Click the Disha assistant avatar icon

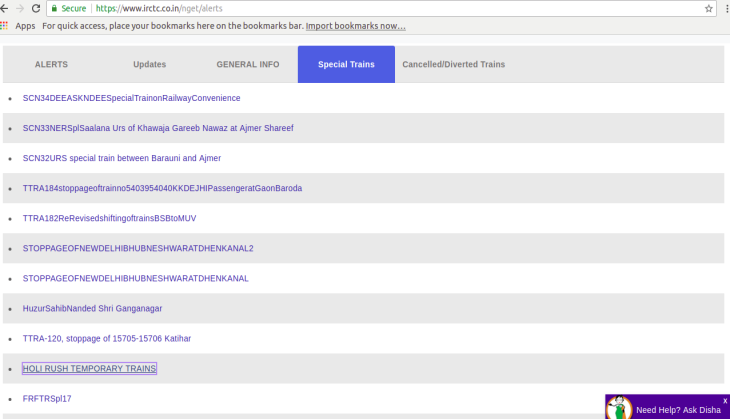pyautogui.click(x=619, y=407)
